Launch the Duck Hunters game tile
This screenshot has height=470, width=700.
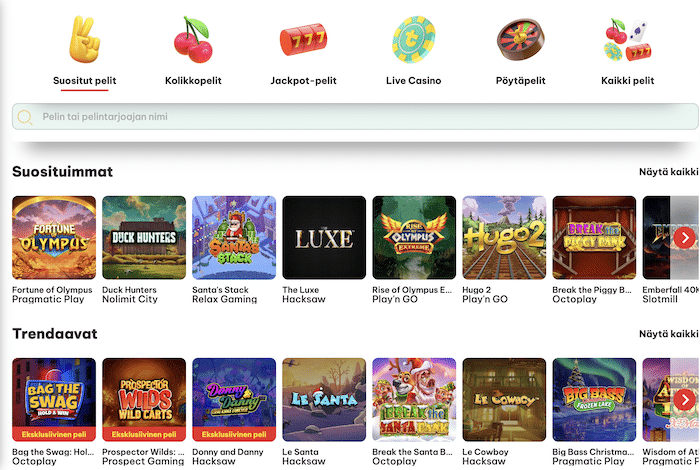(144, 237)
